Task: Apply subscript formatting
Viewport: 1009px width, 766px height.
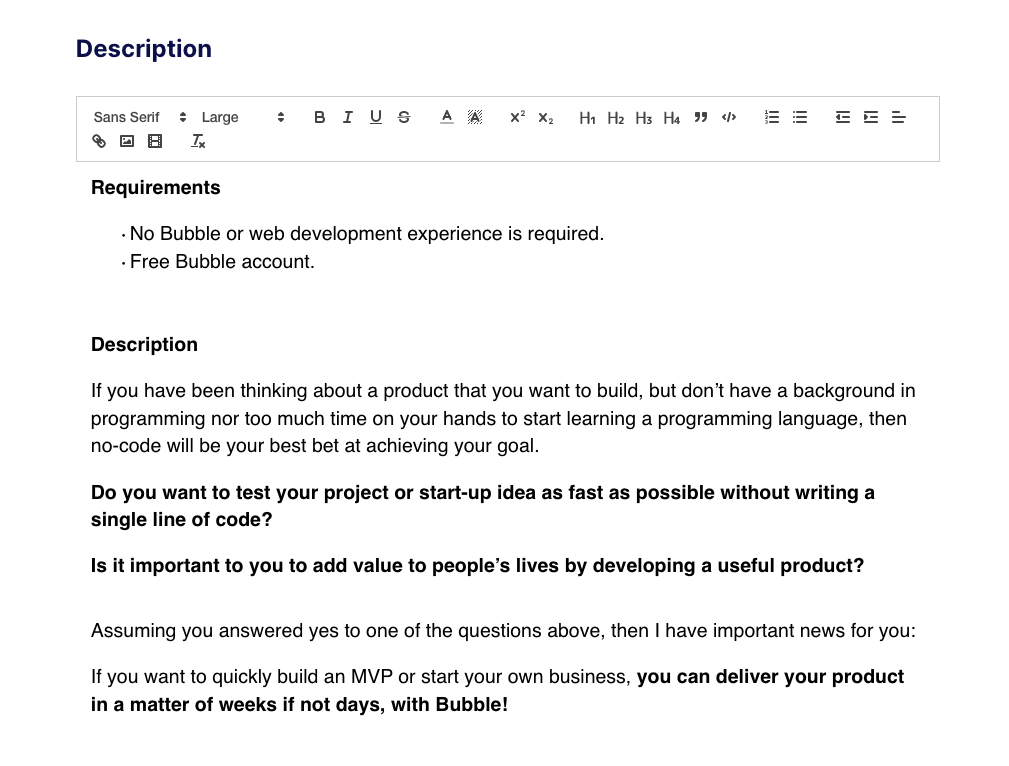Action: 546,117
